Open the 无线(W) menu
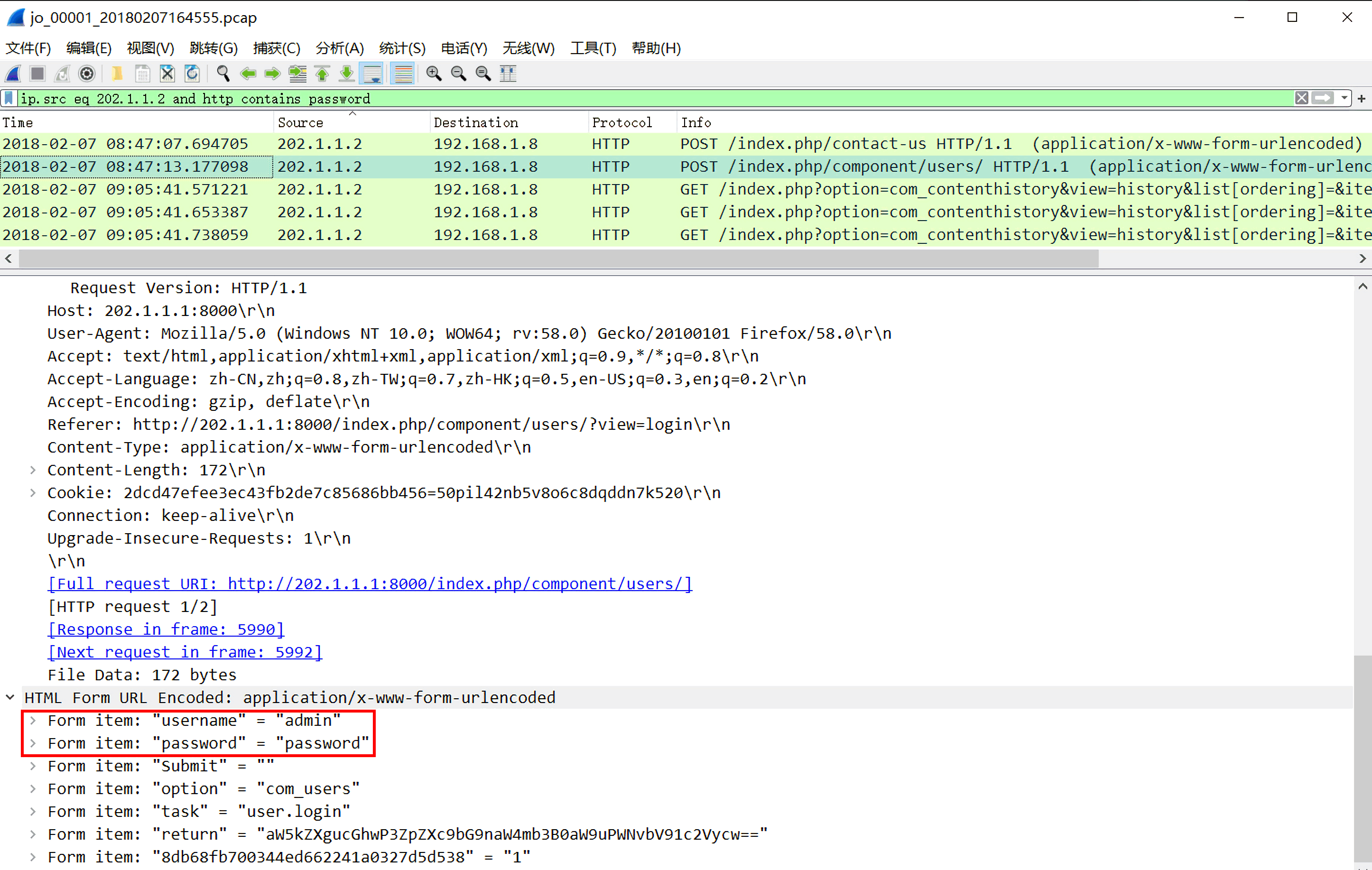Image resolution: width=1372 pixels, height=870 pixels. 528,48
